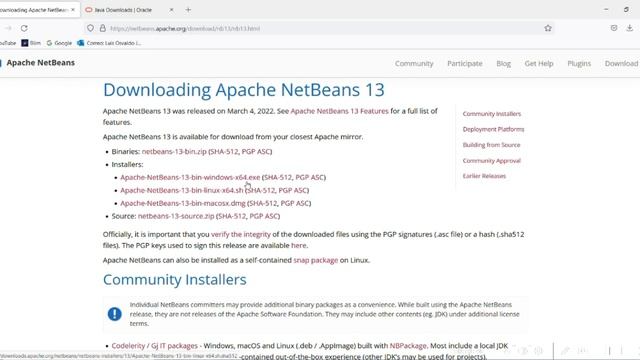
Task: Open the Plugins nav item
Action: pos(579,64)
